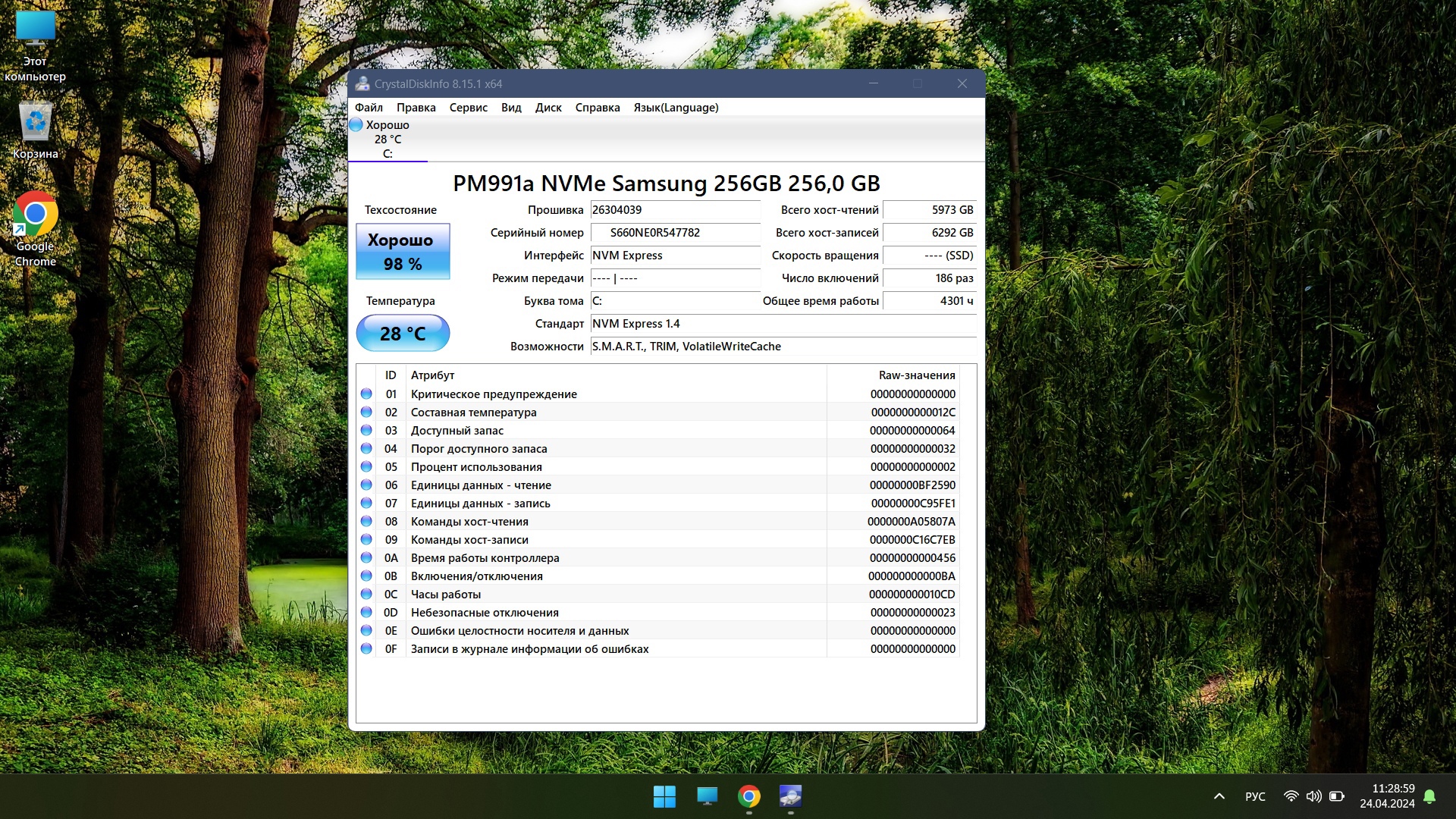This screenshot has height=819, width=1456.
Task: Click the Режим передачи field
Action: click(x=675, y=278)
